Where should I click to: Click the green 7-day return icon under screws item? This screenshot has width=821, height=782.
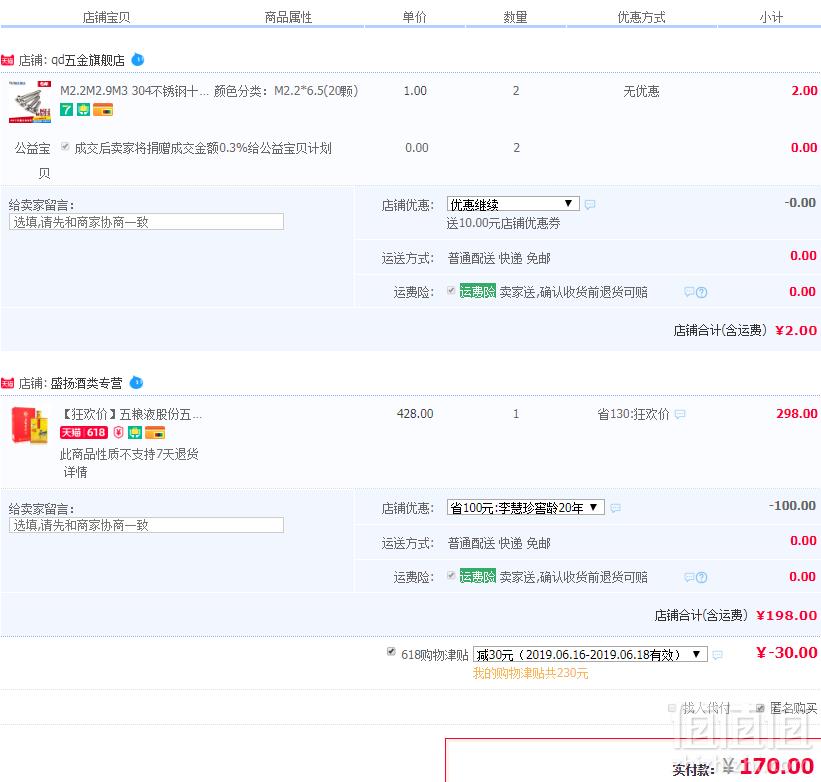(66, 109)
